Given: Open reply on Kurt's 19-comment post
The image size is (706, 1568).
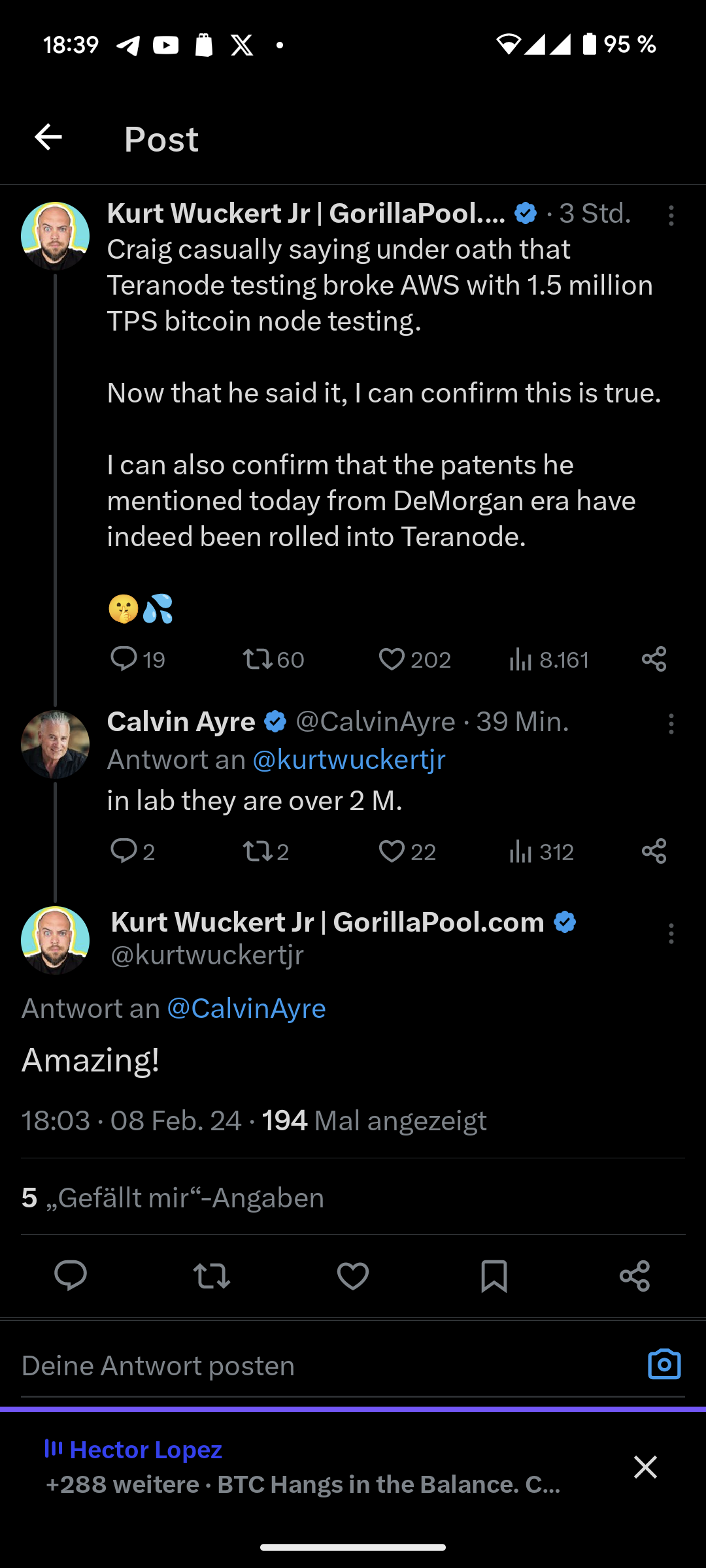Looking at the screenshot, I should point(124,659).
